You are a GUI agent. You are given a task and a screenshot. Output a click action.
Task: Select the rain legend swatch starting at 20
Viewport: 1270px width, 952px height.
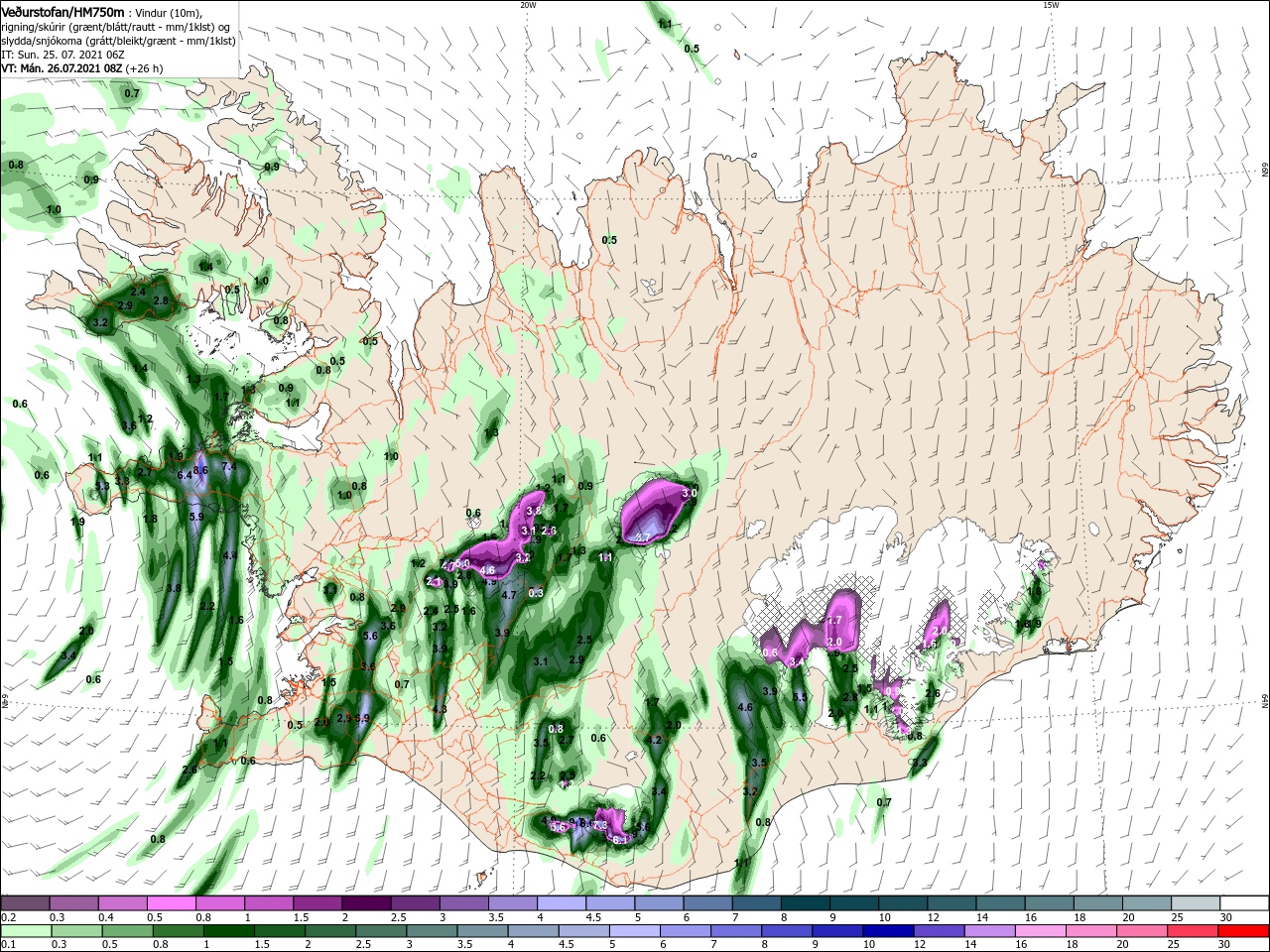1142,930
